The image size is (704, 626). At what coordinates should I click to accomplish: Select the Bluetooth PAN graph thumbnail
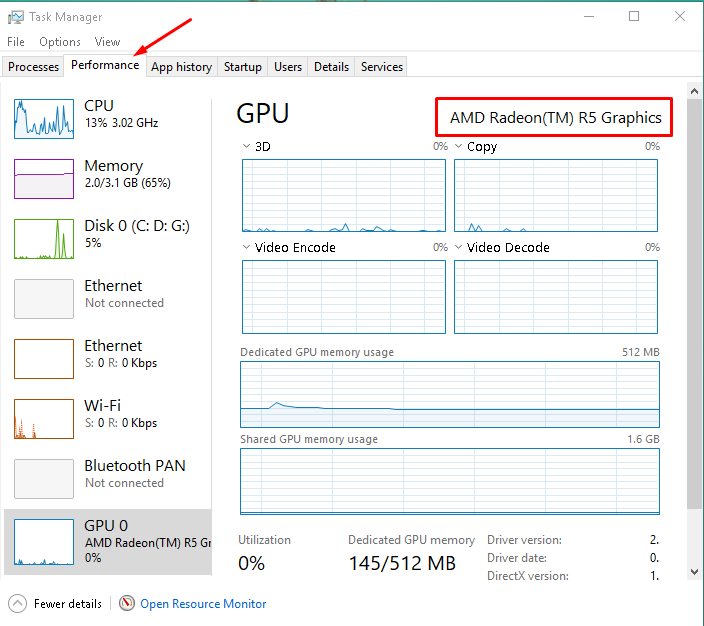(x=44, y=479)
